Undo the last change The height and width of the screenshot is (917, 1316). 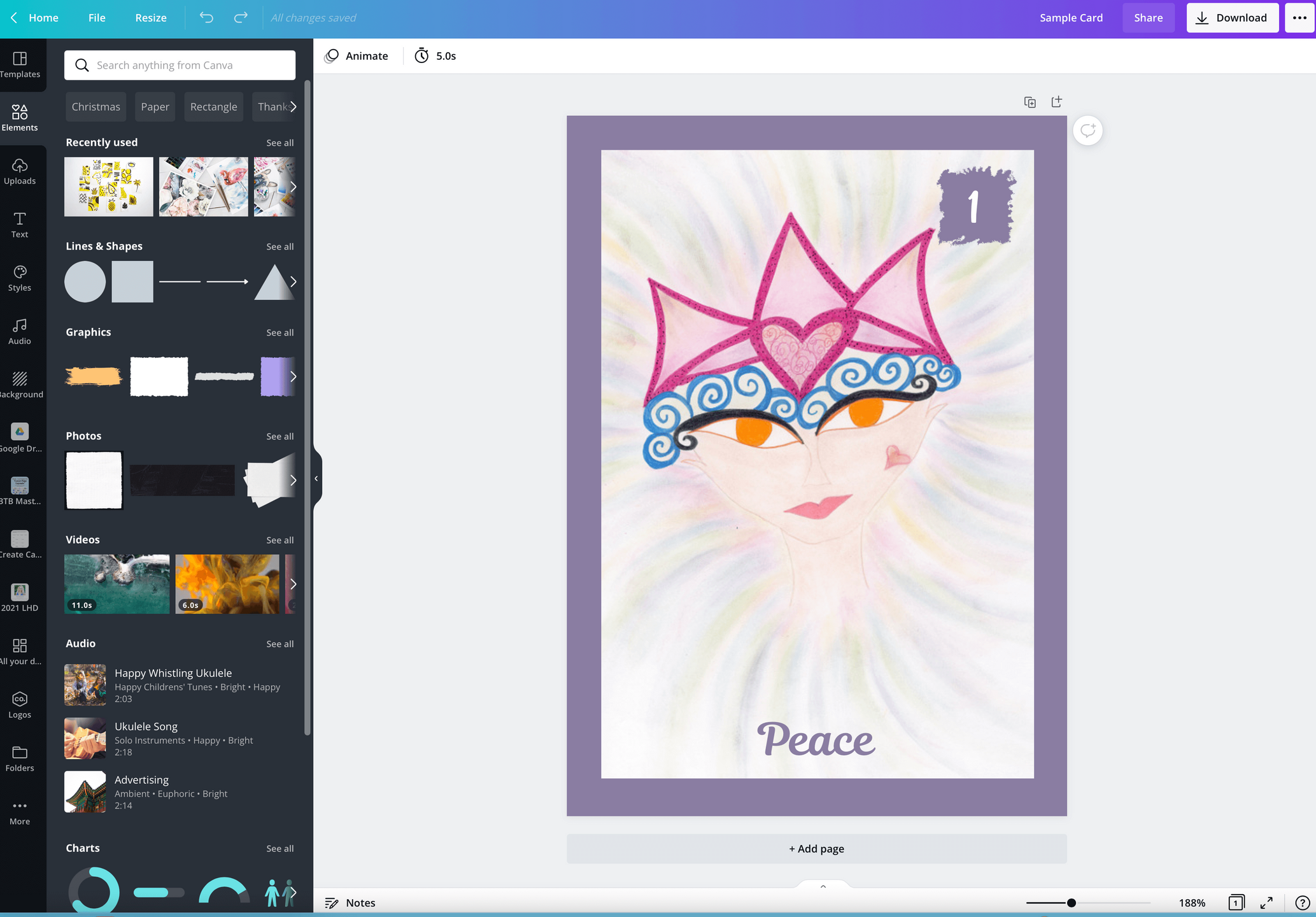(206, 18)
